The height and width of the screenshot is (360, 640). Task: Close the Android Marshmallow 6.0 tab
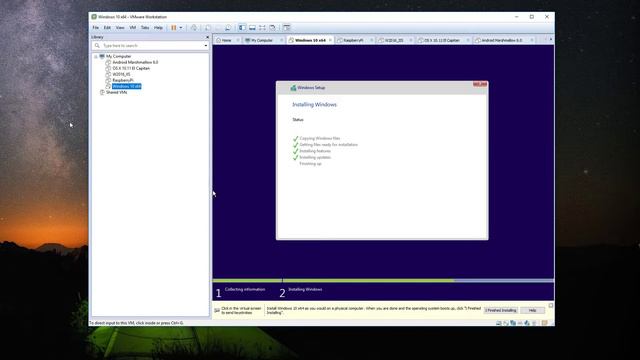tap(532, 40)
